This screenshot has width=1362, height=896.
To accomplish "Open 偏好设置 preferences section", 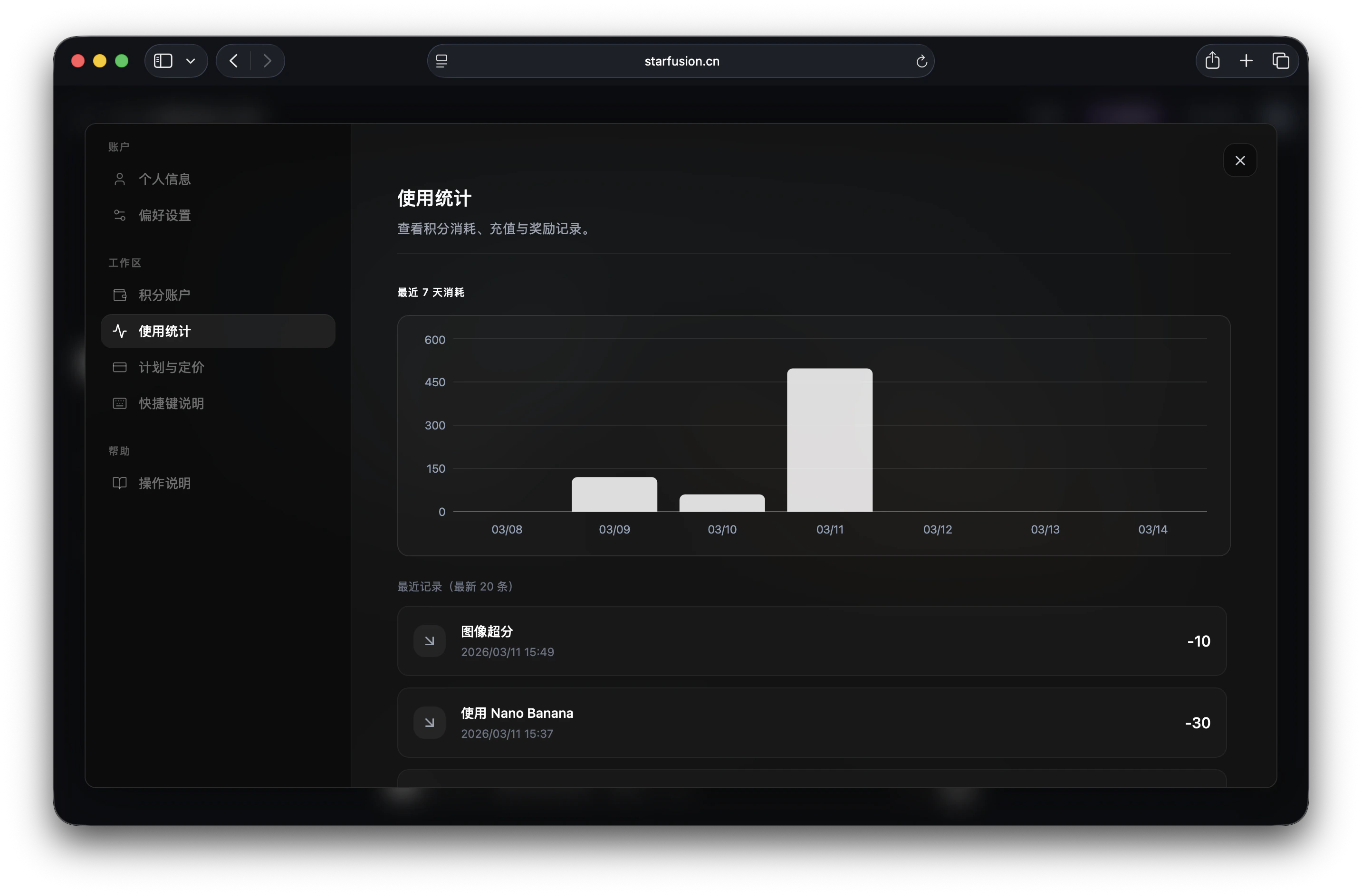I will [x=164, y=215].
